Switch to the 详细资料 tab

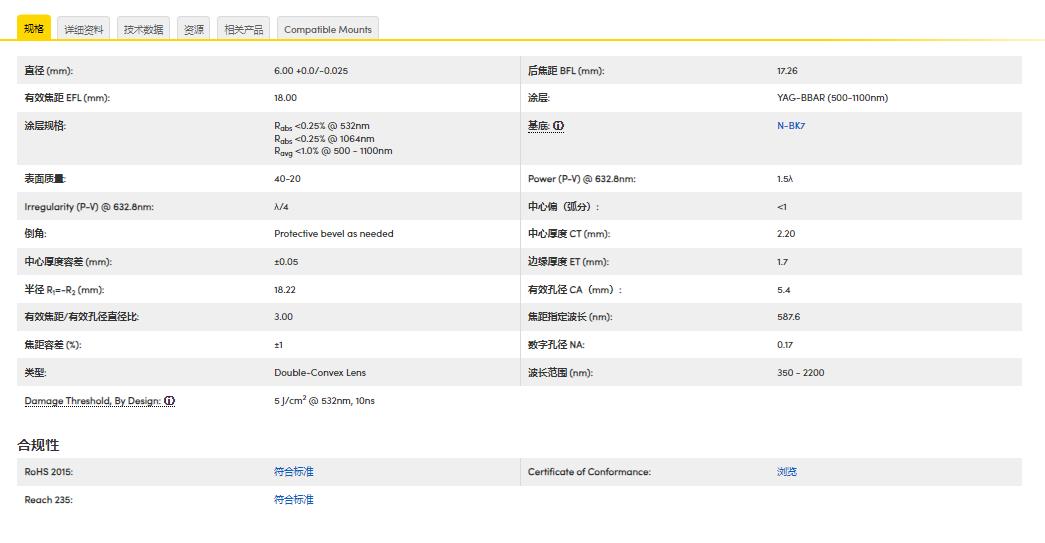(x=84, y=29)
